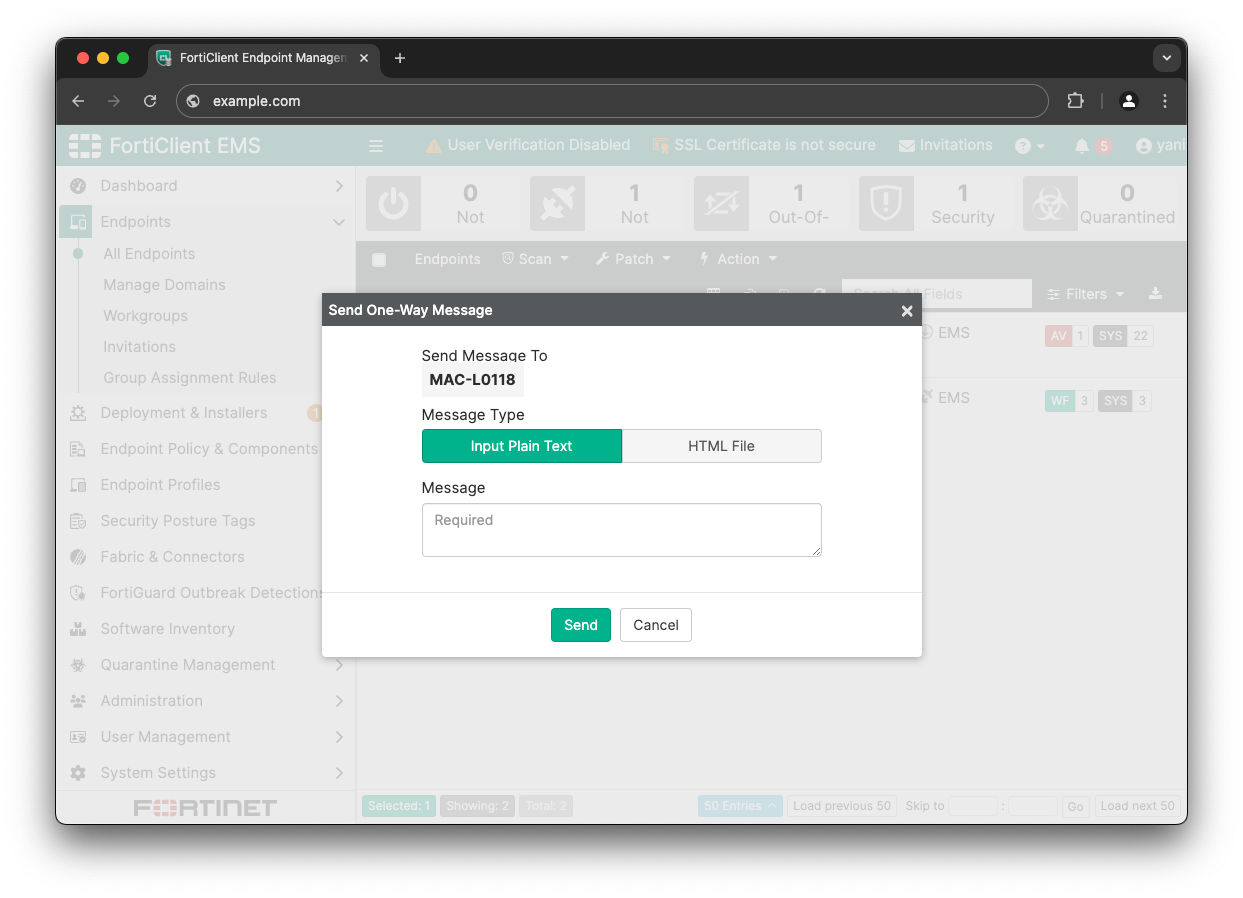The image size is (1243, 898).
Task: Open notifications bell icon
Action: tap(1082, 146)
